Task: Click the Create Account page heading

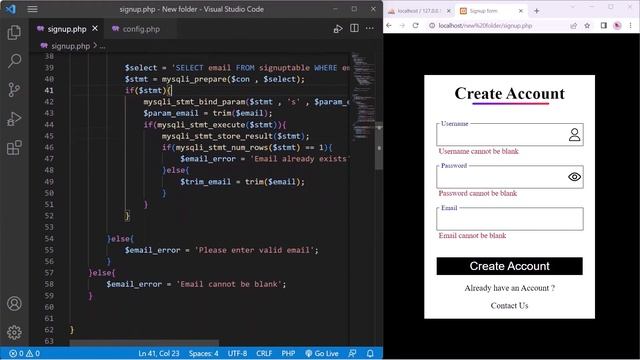Action: (x=509, y=93)
